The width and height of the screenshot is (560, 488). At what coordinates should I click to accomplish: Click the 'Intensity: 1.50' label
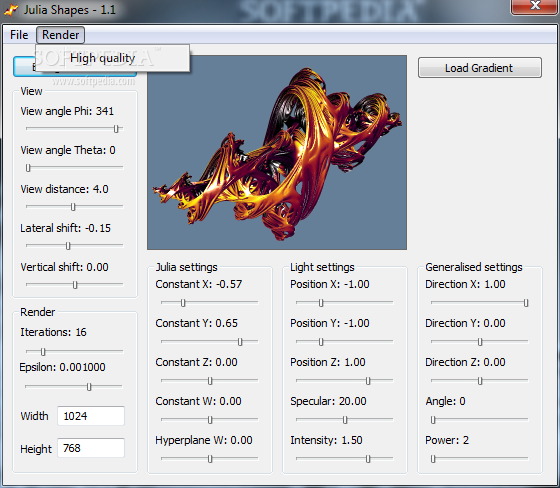326,440
